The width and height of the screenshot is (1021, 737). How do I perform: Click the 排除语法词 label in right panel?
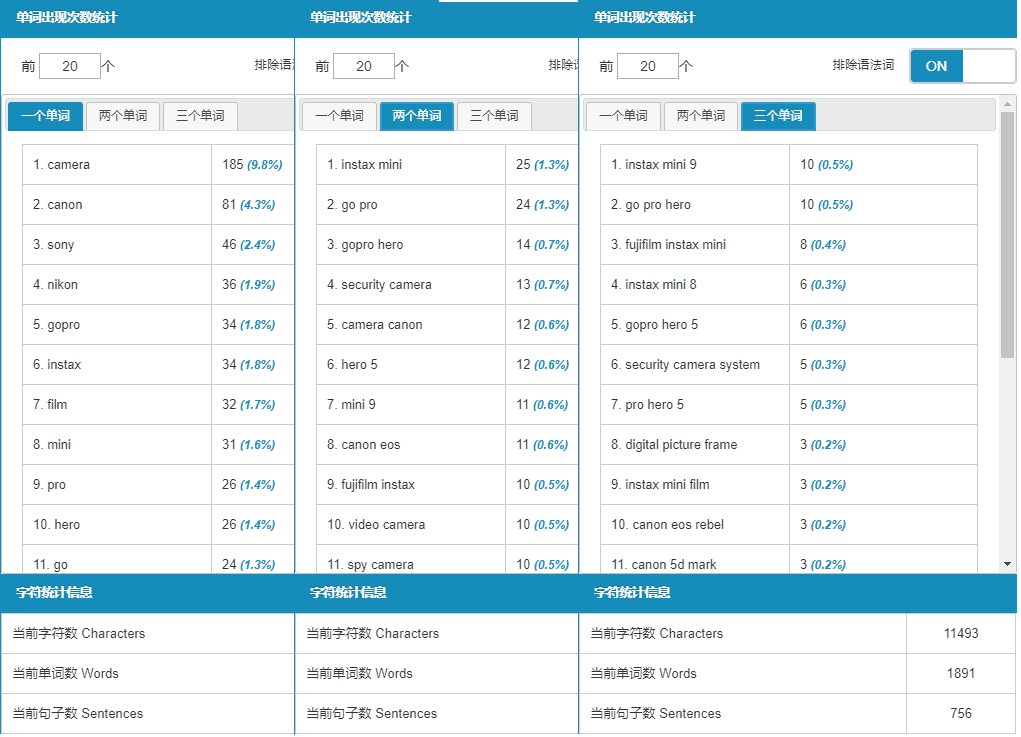(863, 64)
